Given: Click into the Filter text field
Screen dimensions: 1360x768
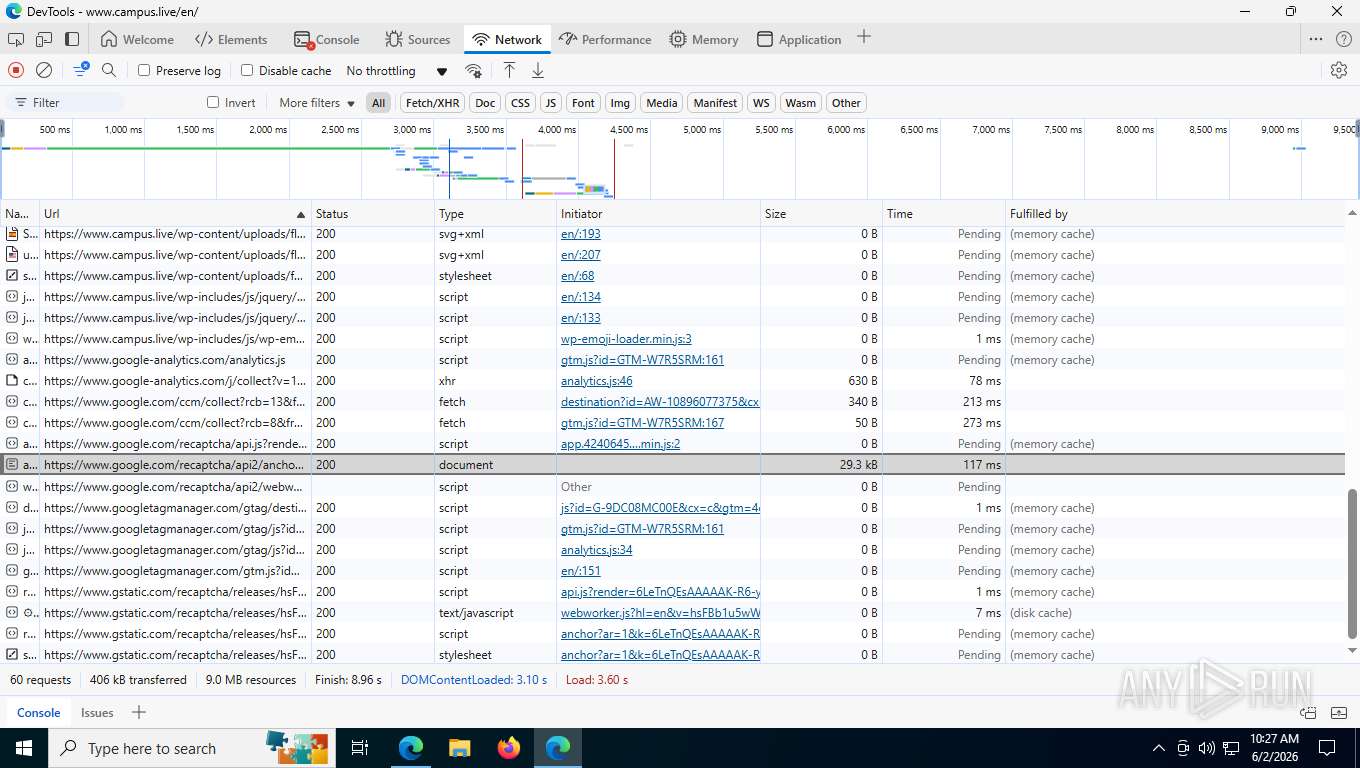Looking at the screenshot, I should pos(66,103).
